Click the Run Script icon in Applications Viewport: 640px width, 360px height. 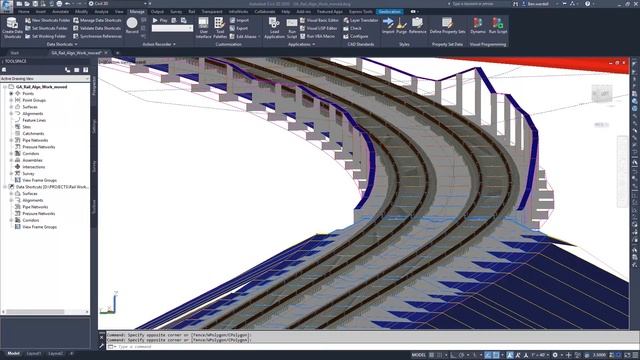point(292,28)
